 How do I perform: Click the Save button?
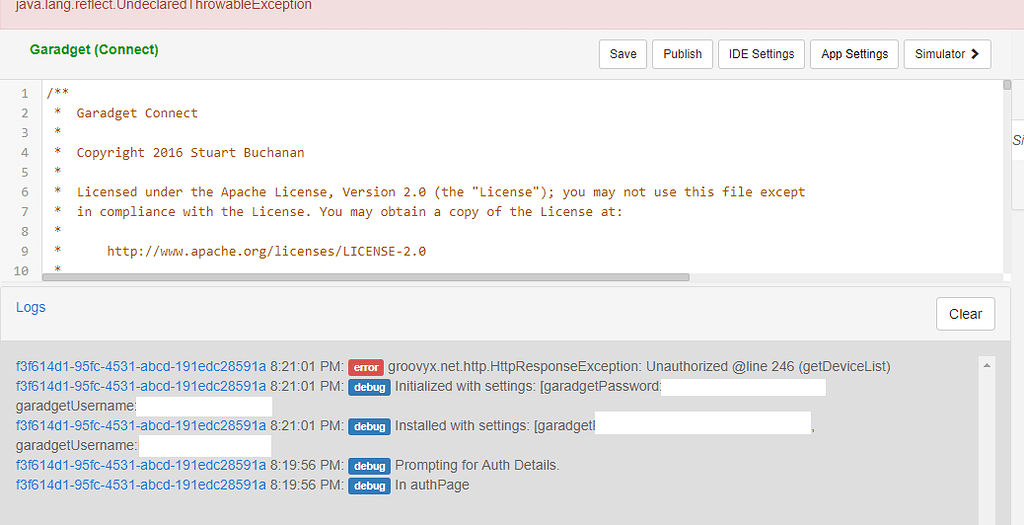click(622, 54)
